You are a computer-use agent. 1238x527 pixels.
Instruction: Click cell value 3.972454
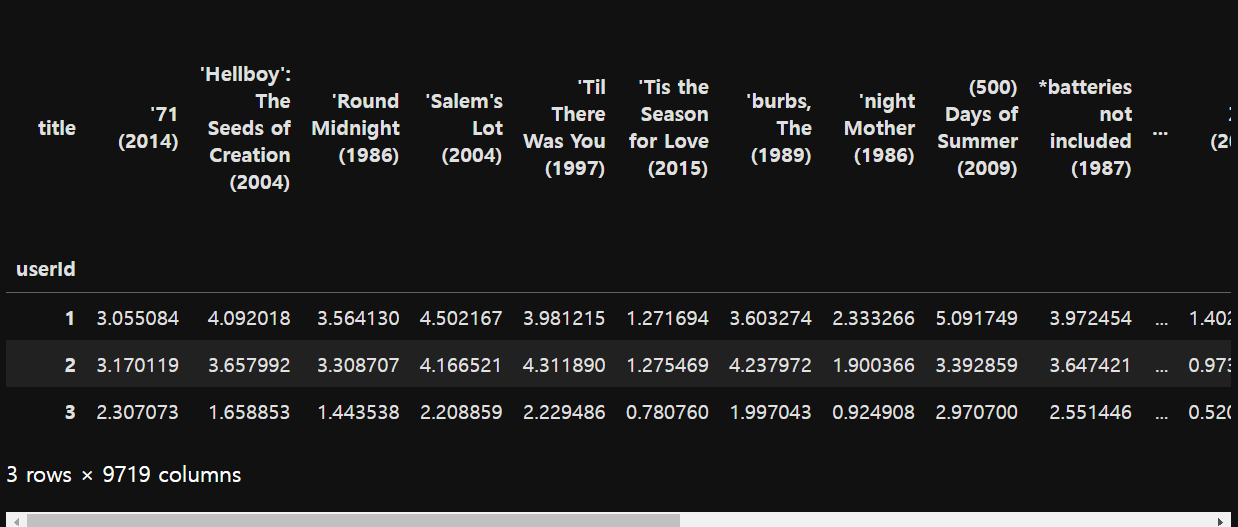[1090, 319]
